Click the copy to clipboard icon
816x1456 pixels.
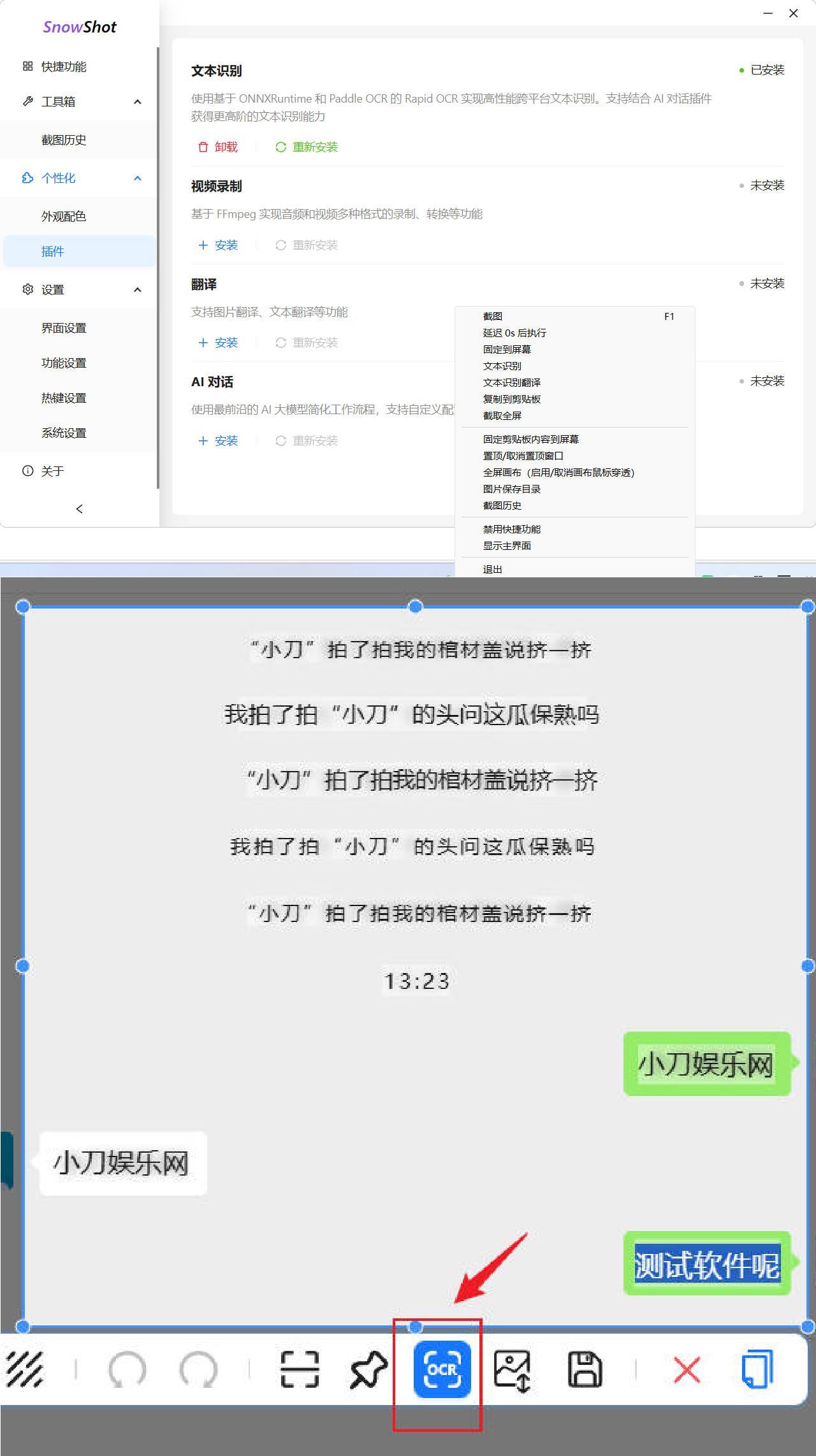(757, 1369)
